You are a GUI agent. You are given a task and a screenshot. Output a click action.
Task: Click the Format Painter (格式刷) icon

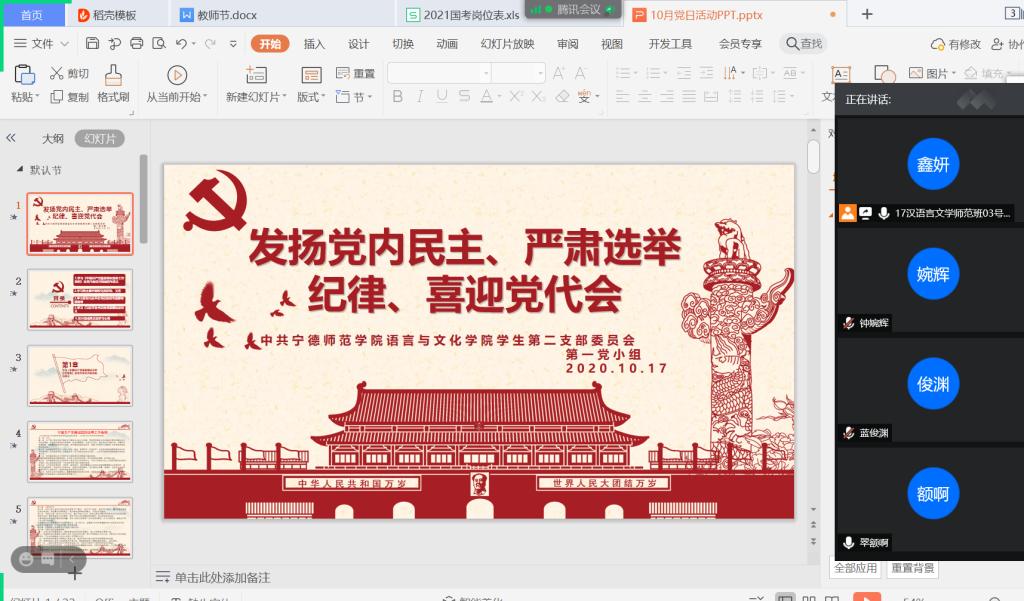point(113,75)
